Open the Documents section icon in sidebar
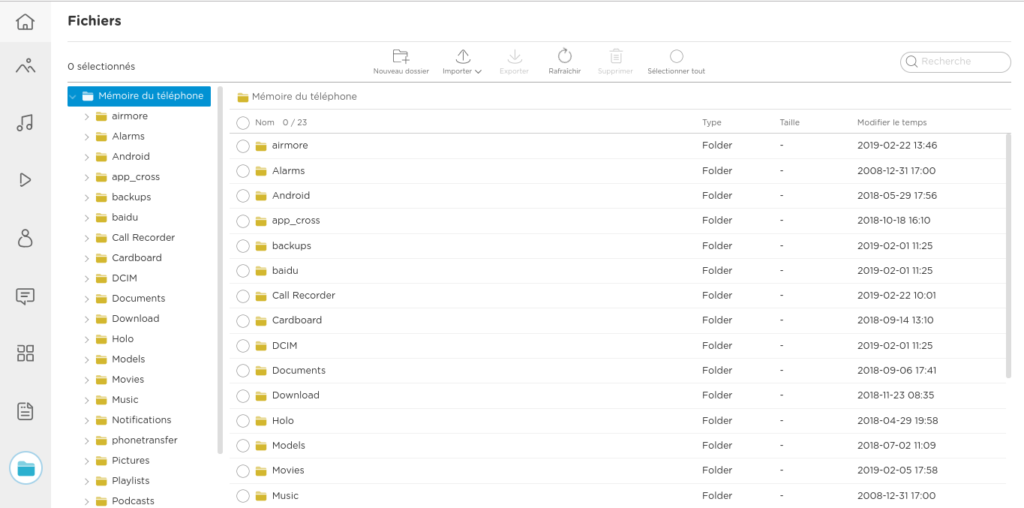The width and height of the screenshot is (1024, 508). (25, 411)
